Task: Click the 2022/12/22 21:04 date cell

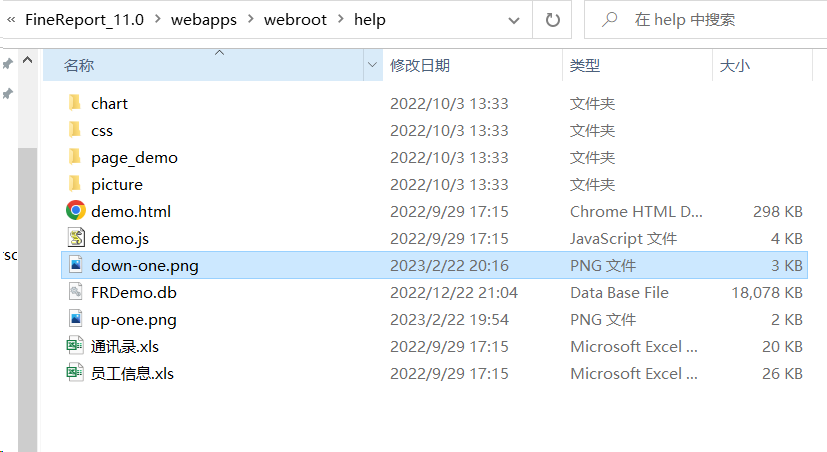Action: [454, 292]
